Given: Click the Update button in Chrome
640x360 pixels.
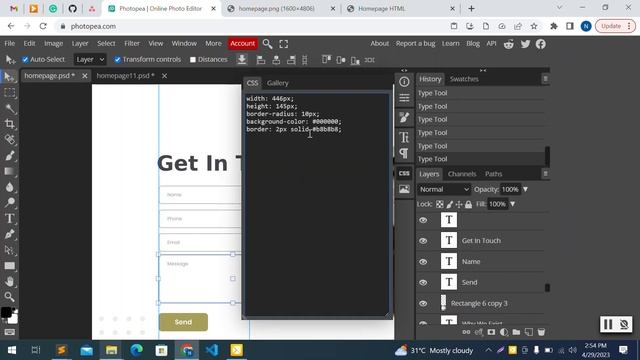Looking at the screenshot, I should coord(615,26).
